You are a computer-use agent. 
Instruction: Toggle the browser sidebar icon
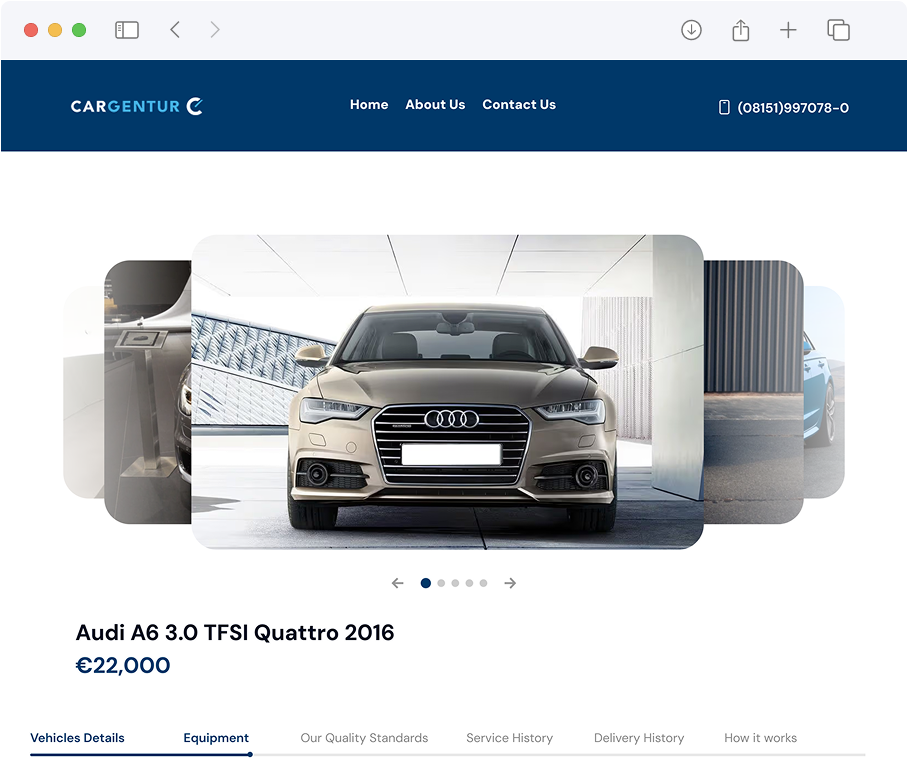point(127,30)
